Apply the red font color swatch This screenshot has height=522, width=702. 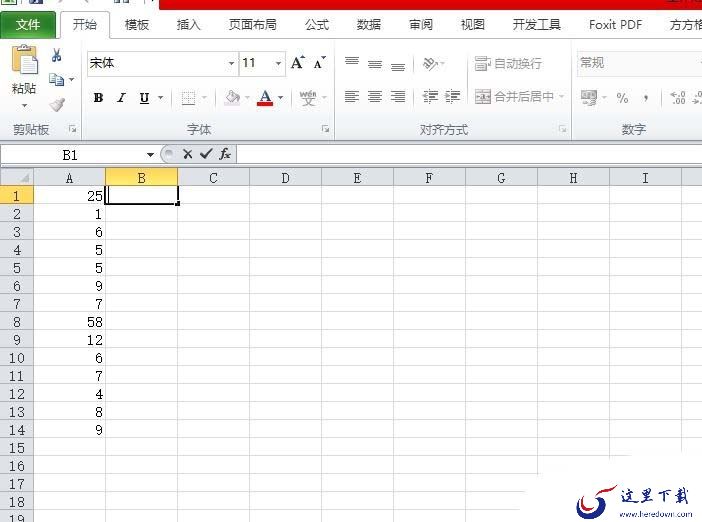[x=265, y=98]
